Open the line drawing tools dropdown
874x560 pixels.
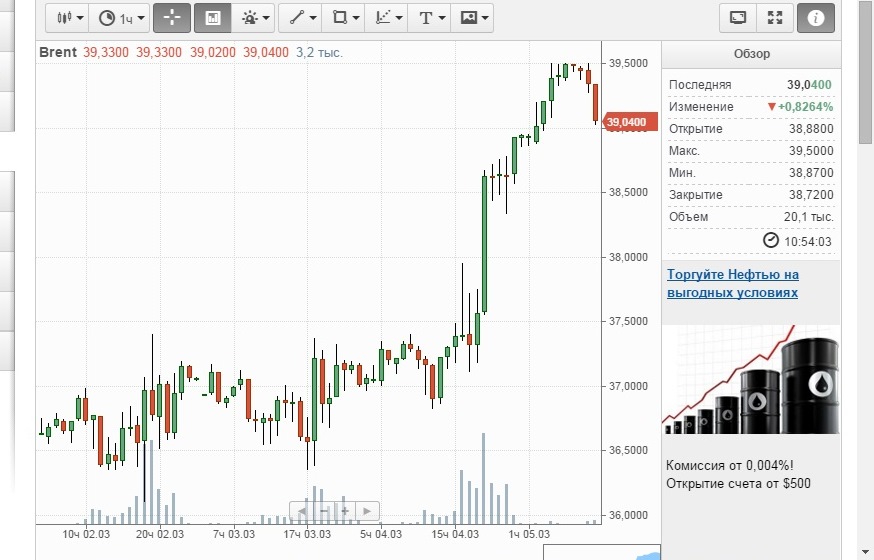point(299,18)
